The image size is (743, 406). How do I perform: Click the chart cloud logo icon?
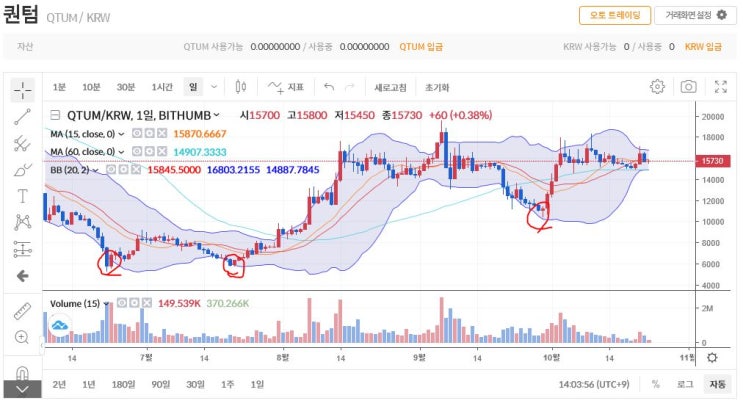coord(60,325)
